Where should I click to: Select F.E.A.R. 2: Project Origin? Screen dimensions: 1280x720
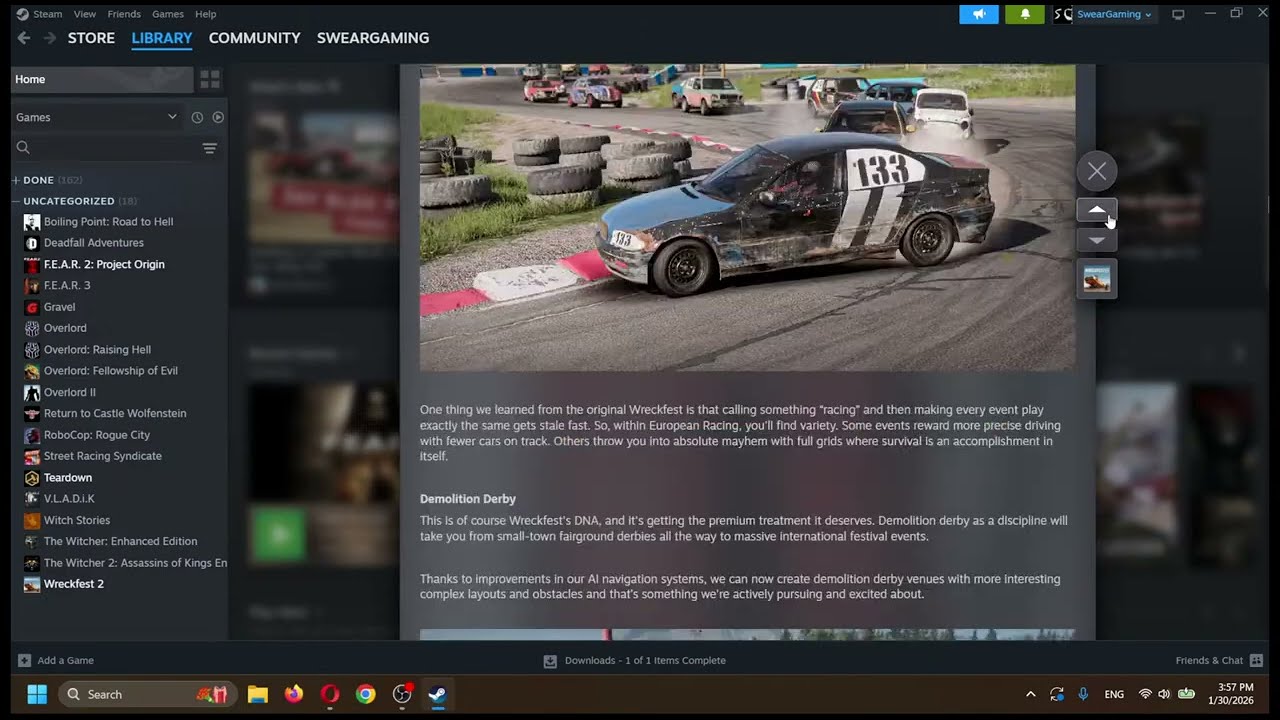(x=104, y=264)
